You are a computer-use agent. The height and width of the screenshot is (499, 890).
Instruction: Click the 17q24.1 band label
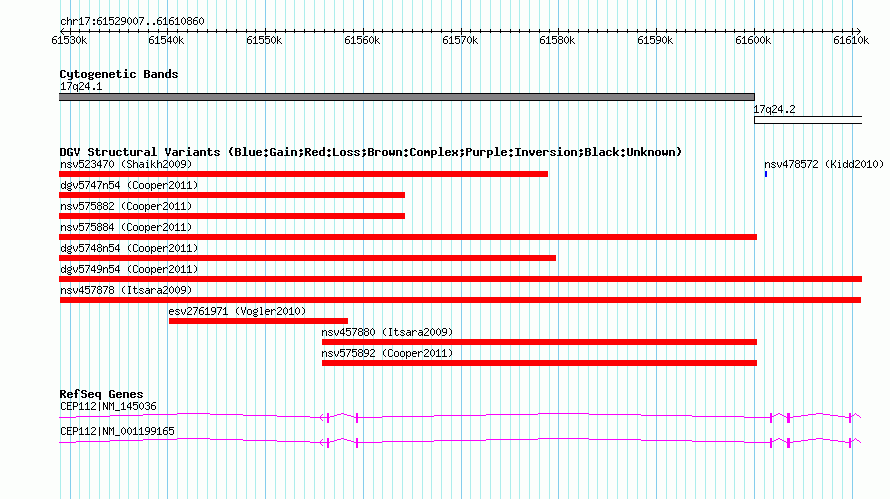81,86
